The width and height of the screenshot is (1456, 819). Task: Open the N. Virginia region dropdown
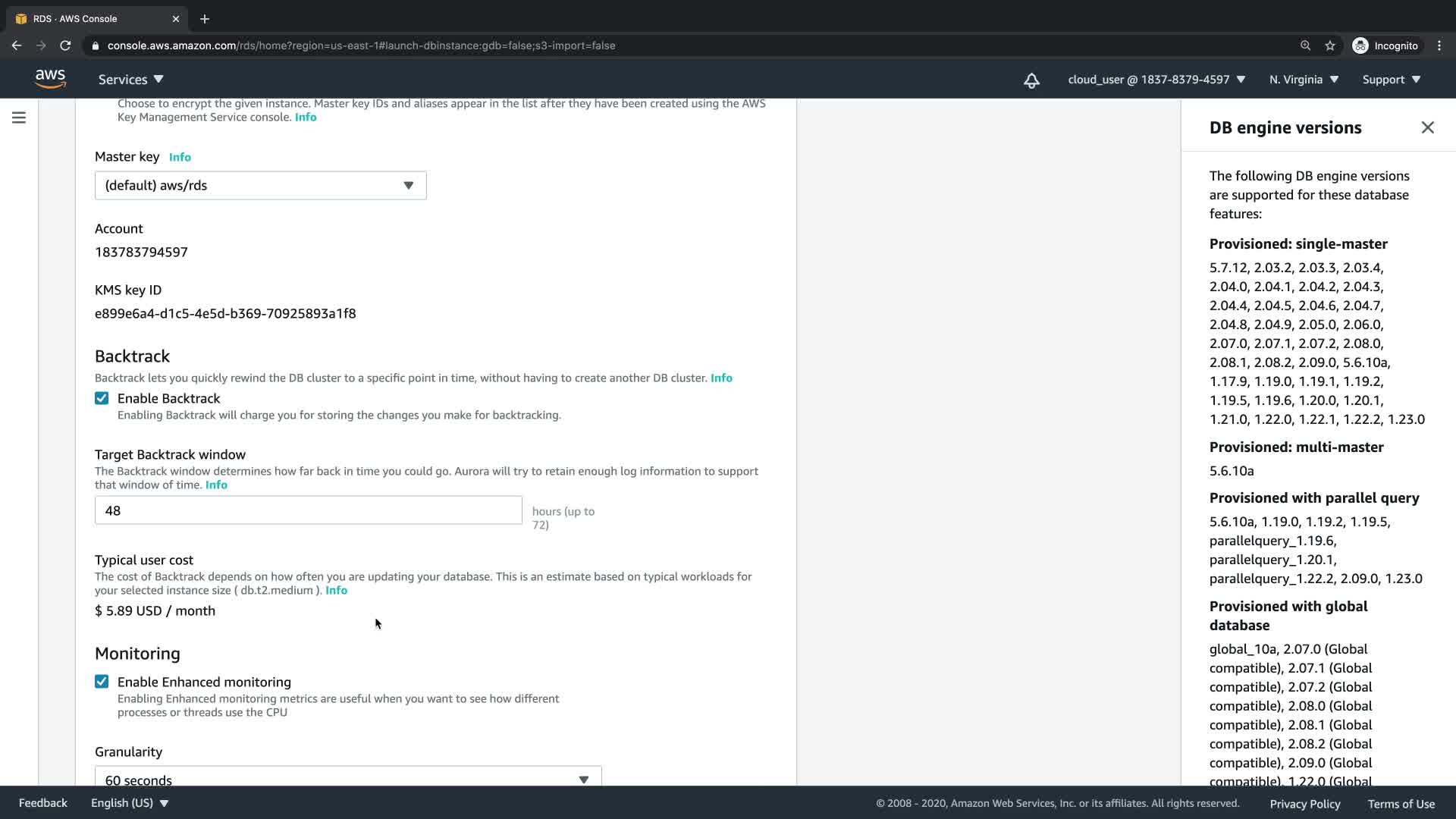(1304, 80)
